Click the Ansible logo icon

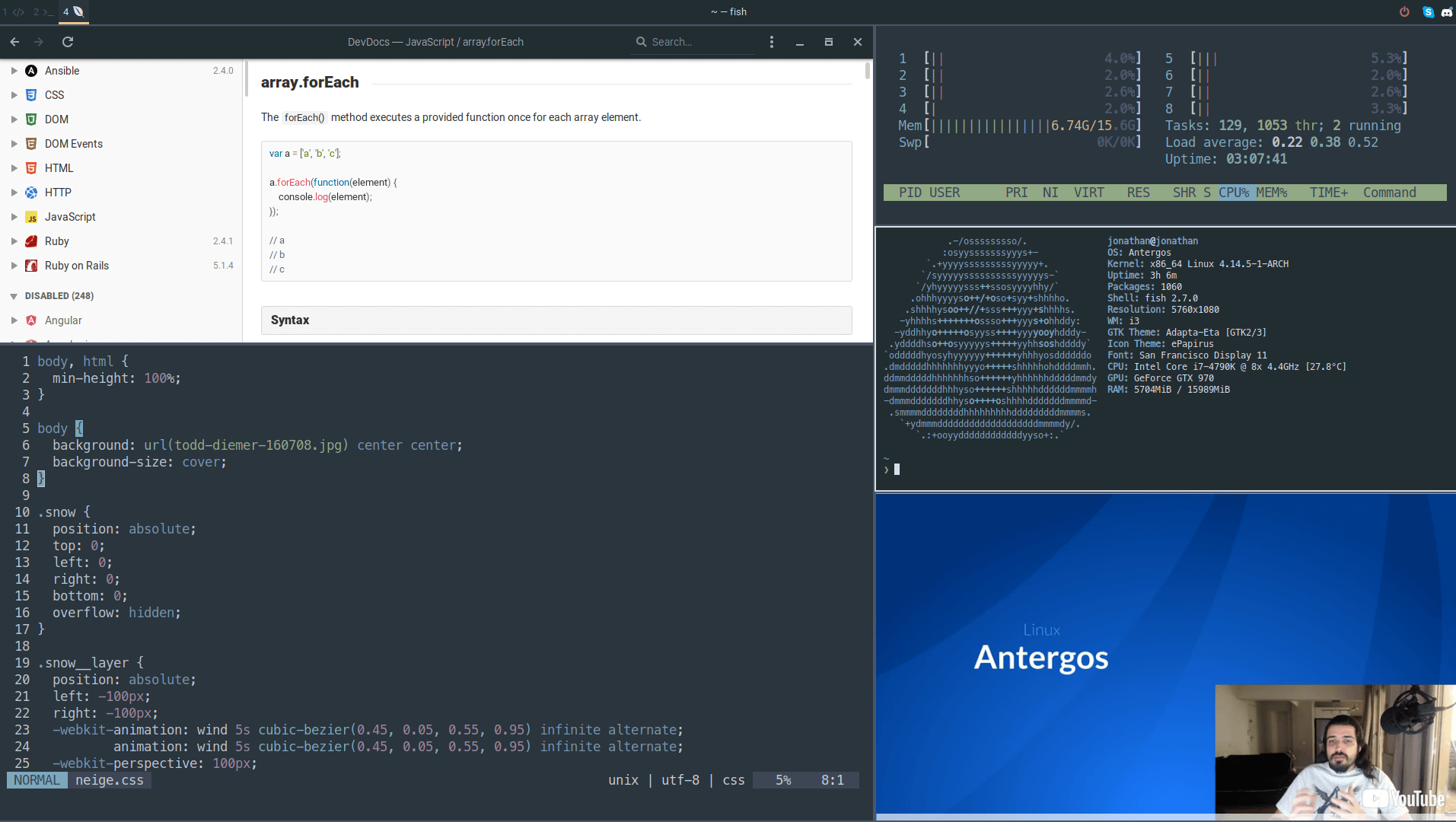[x=31, y=71]
